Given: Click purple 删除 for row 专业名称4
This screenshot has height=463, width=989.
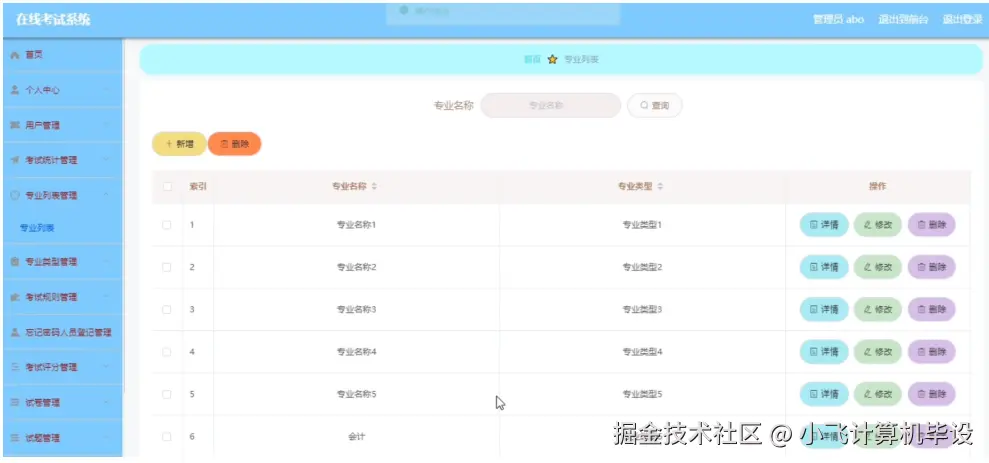Looking at the screenshot, I should (932, 351).
